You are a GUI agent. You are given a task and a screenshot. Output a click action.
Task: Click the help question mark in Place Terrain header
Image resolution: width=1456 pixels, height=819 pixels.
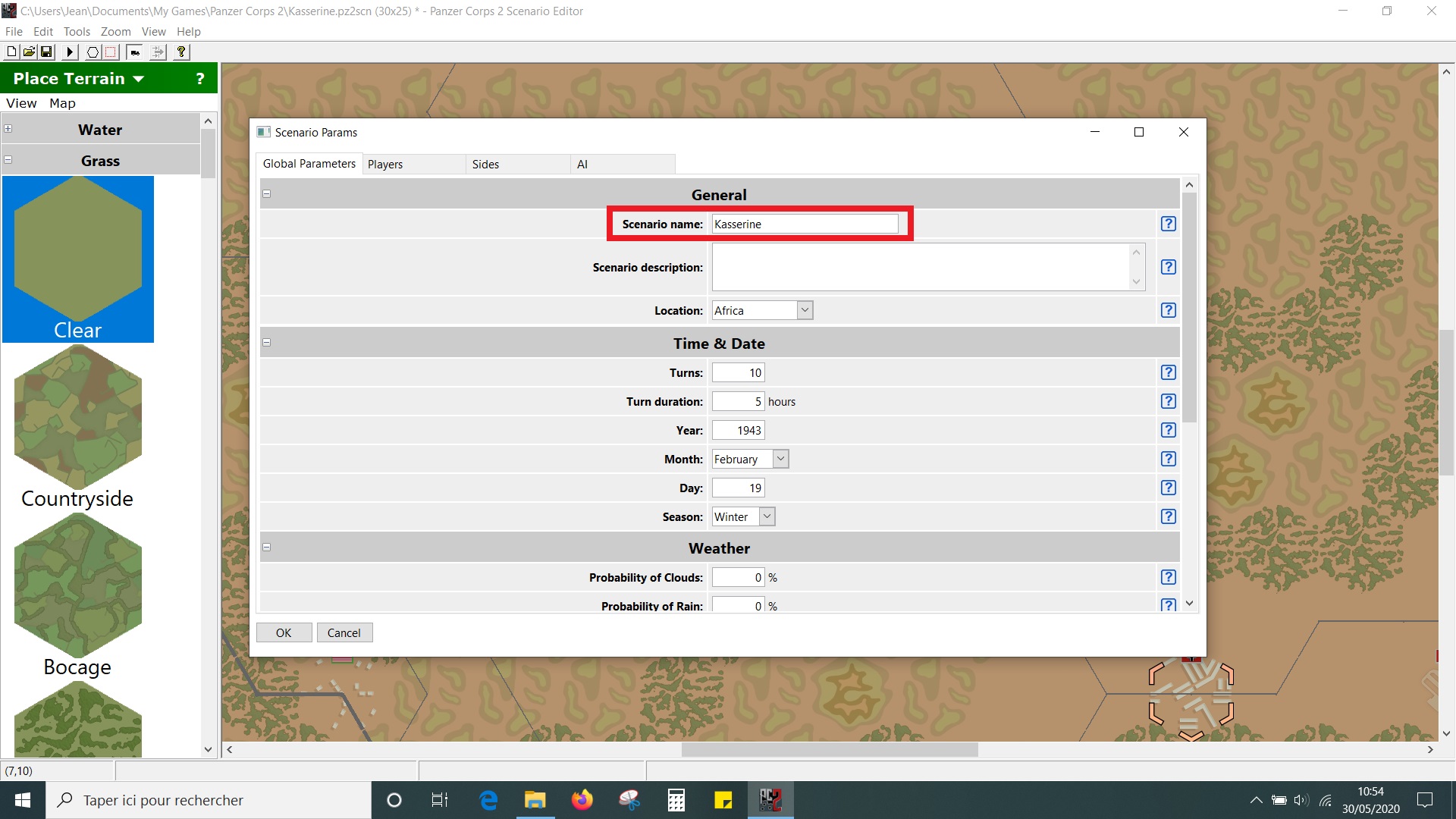tap(200, 78)
